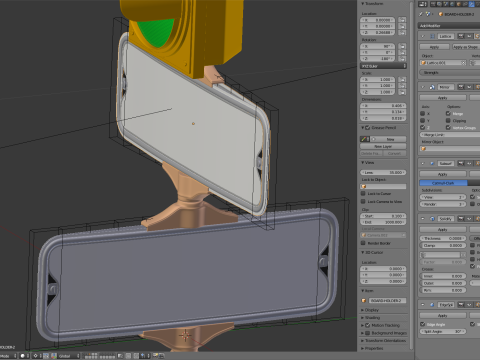
Task: Open the Modifiers tab wrench icon
Action: tap(472, 4)
